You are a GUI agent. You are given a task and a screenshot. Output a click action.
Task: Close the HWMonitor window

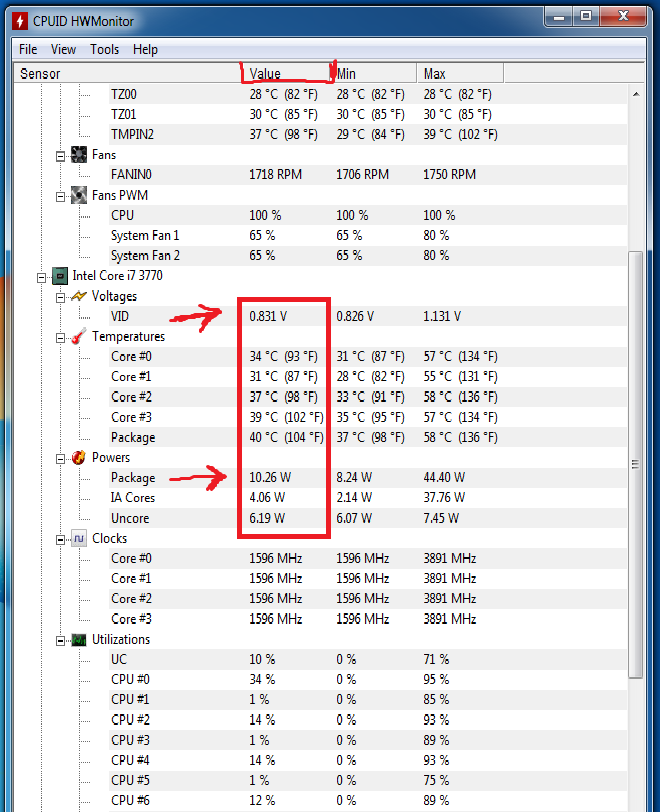623,17
